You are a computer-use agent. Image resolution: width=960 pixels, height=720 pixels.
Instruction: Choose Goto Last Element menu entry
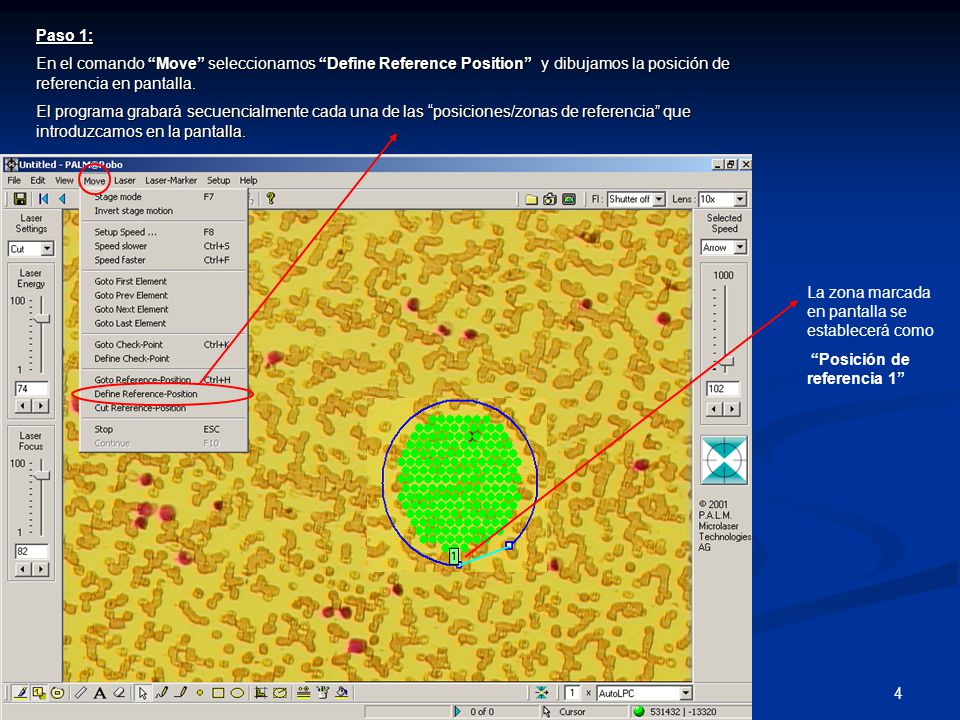coord(164,324)
